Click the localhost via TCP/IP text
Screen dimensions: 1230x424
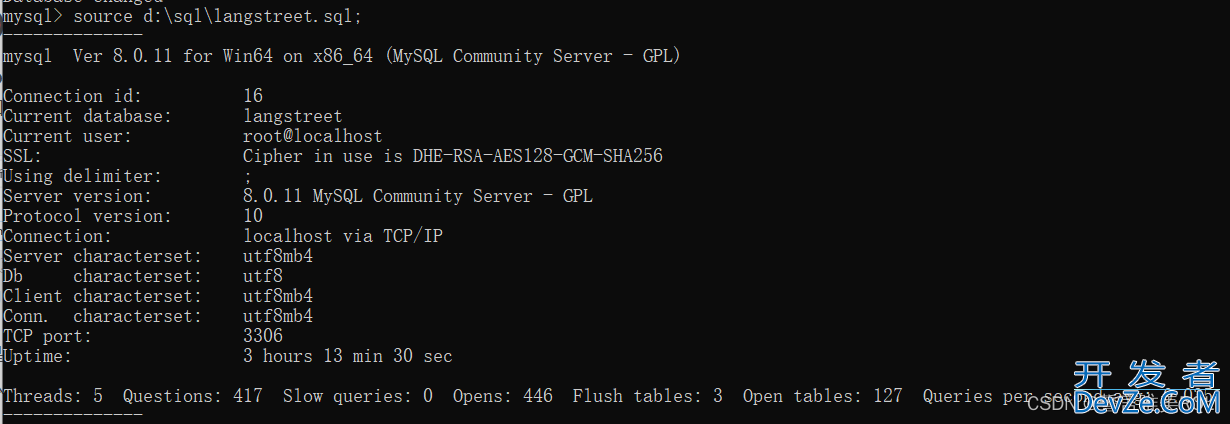[343, 236]
